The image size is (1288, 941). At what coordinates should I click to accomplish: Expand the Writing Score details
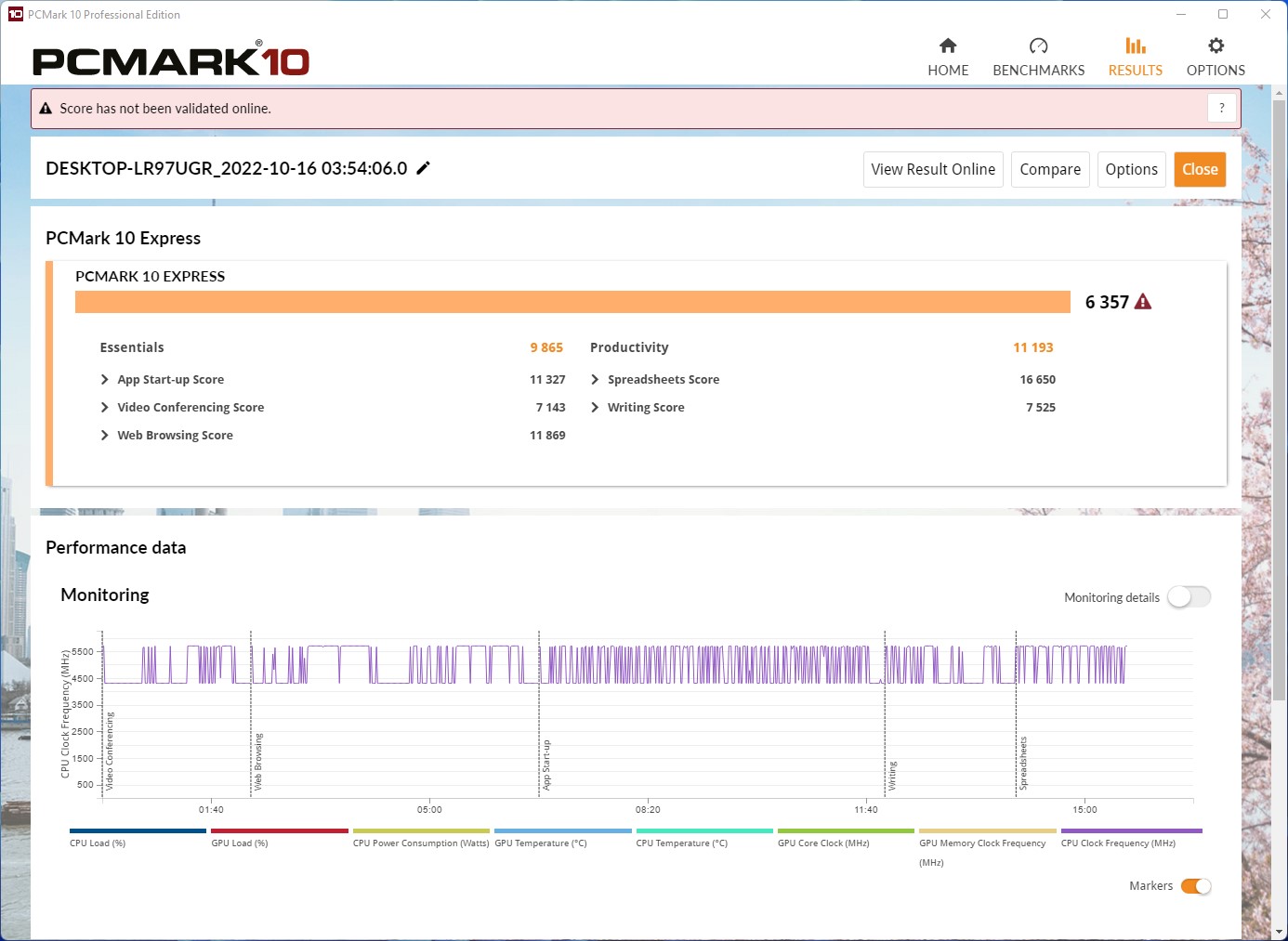click(x=595, y=408)
